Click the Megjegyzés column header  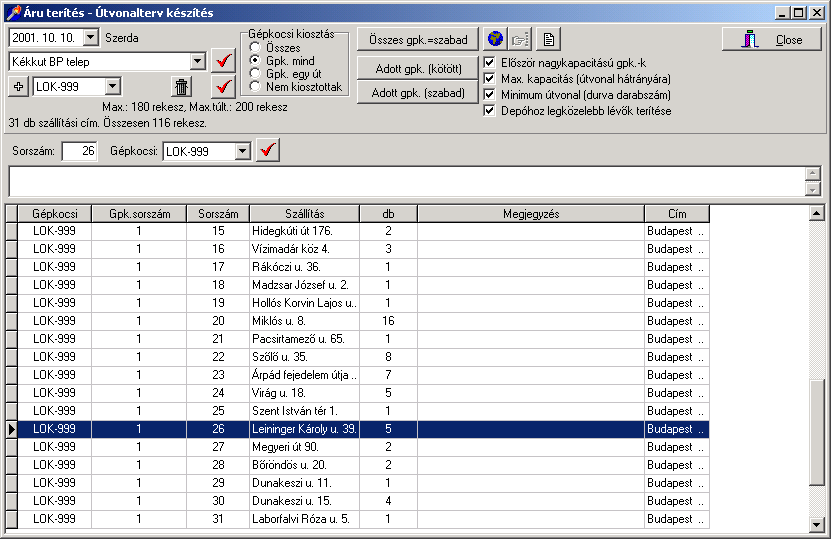tap(530, 214)
